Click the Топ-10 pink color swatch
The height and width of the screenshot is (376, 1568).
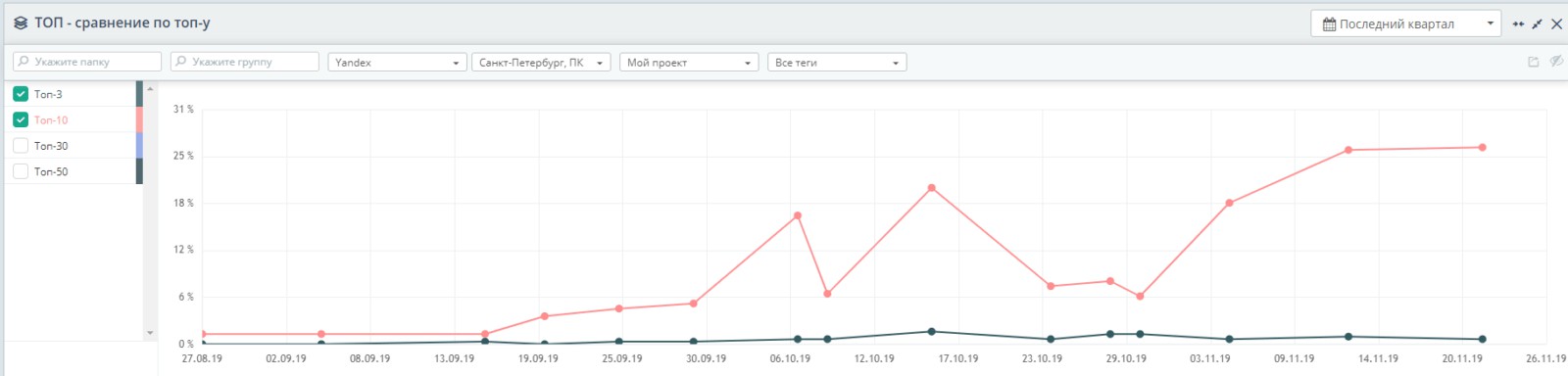tap(139, 119)
